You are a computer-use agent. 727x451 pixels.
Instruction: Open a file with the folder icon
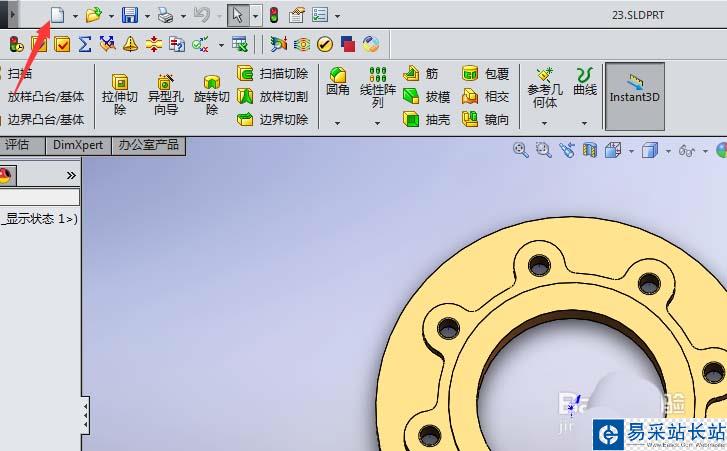tap(94, 15)
